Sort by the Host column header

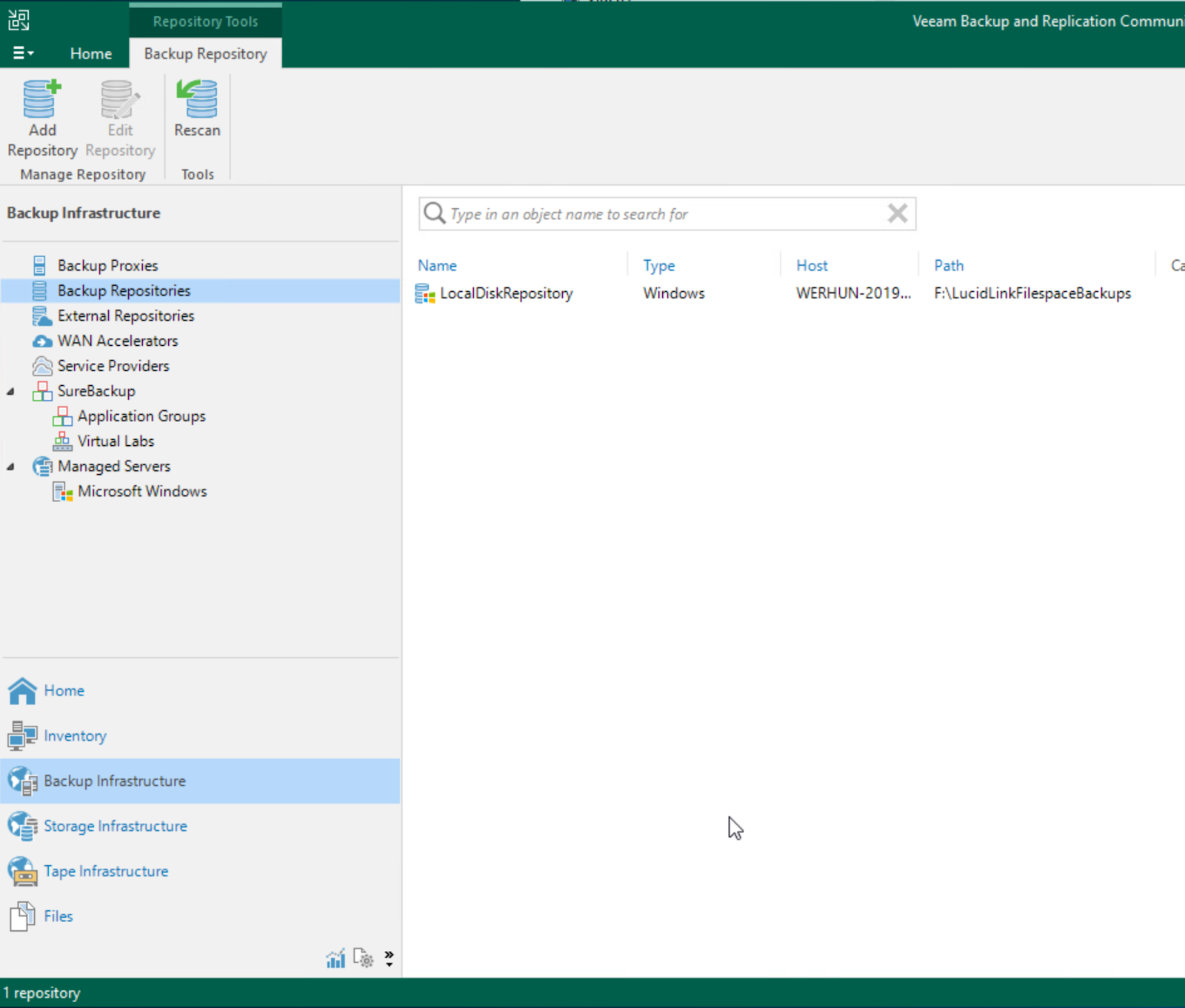tap(812, 265)
